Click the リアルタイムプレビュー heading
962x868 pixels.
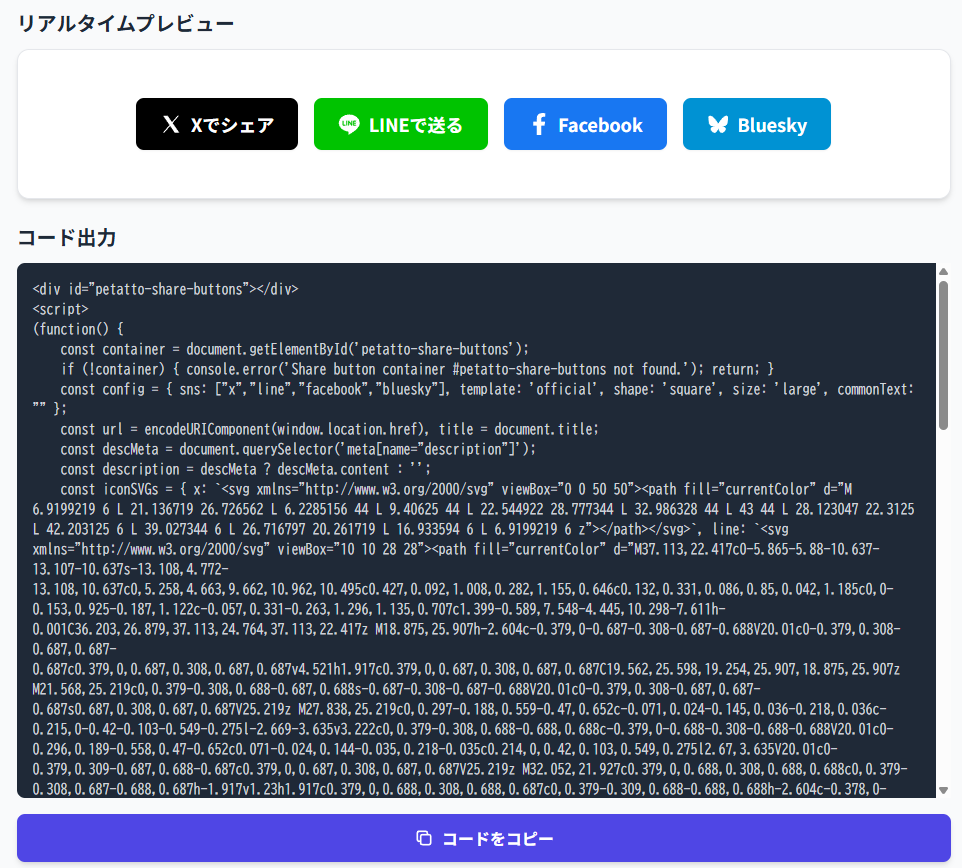point(126,23)
